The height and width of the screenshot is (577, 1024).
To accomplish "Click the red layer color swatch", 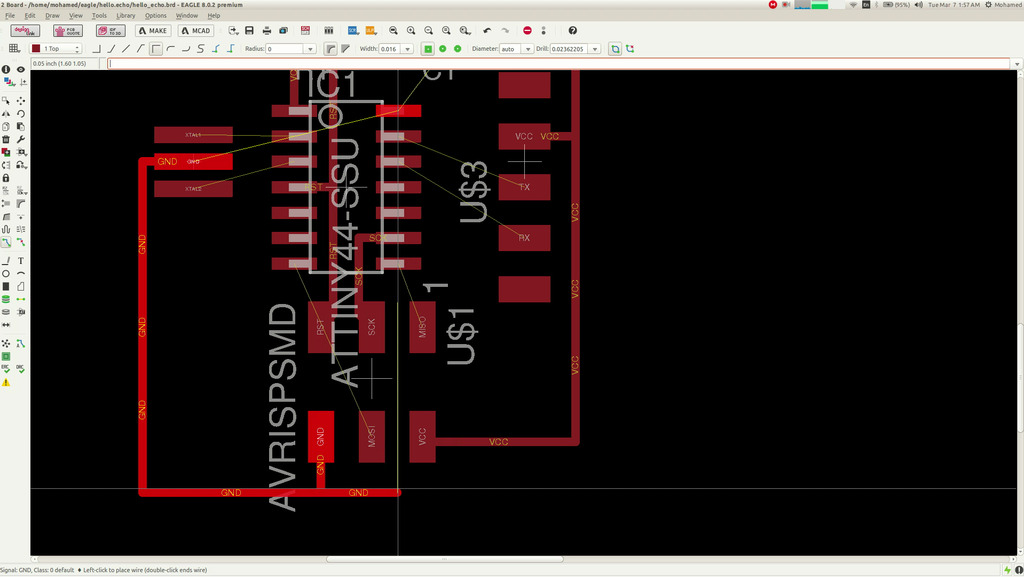I will click(36, 49).
